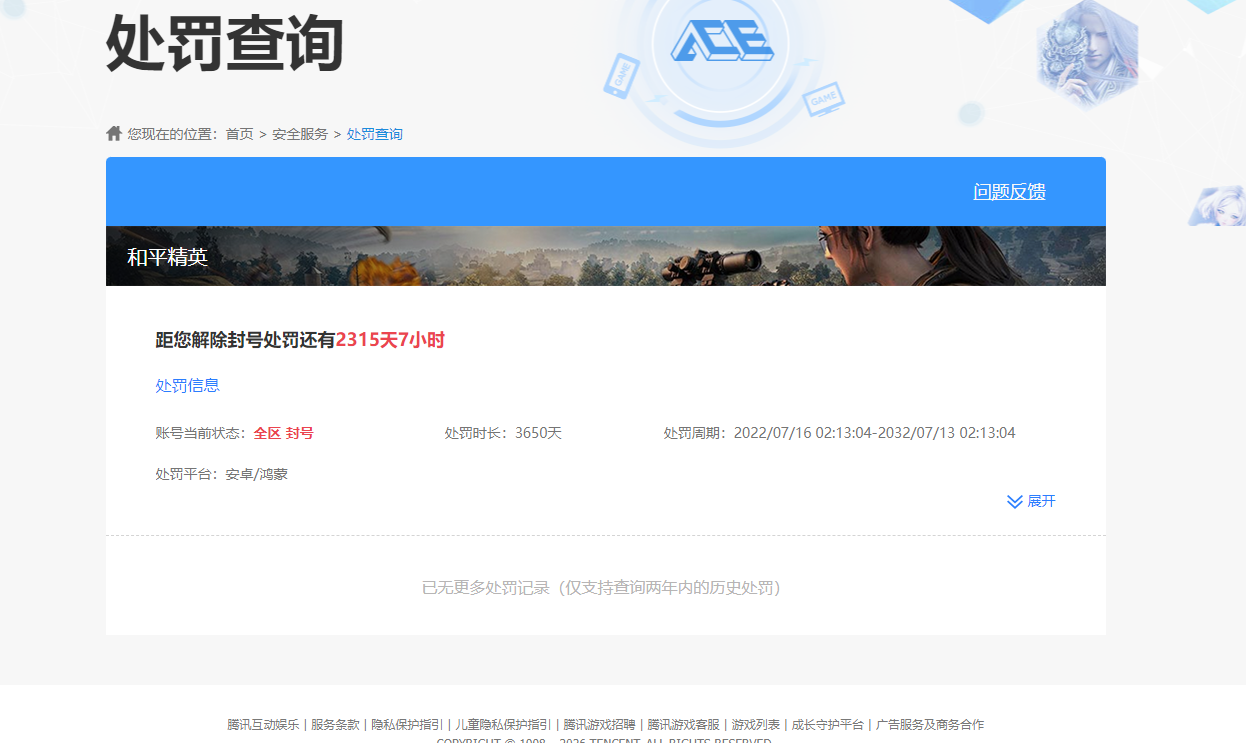Collapse the 处罚信息 section label

pos(187,385)
